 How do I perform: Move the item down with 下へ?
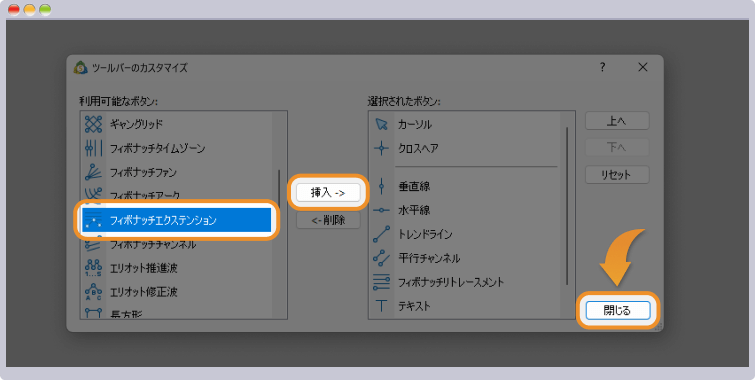(x=617, y=148)
